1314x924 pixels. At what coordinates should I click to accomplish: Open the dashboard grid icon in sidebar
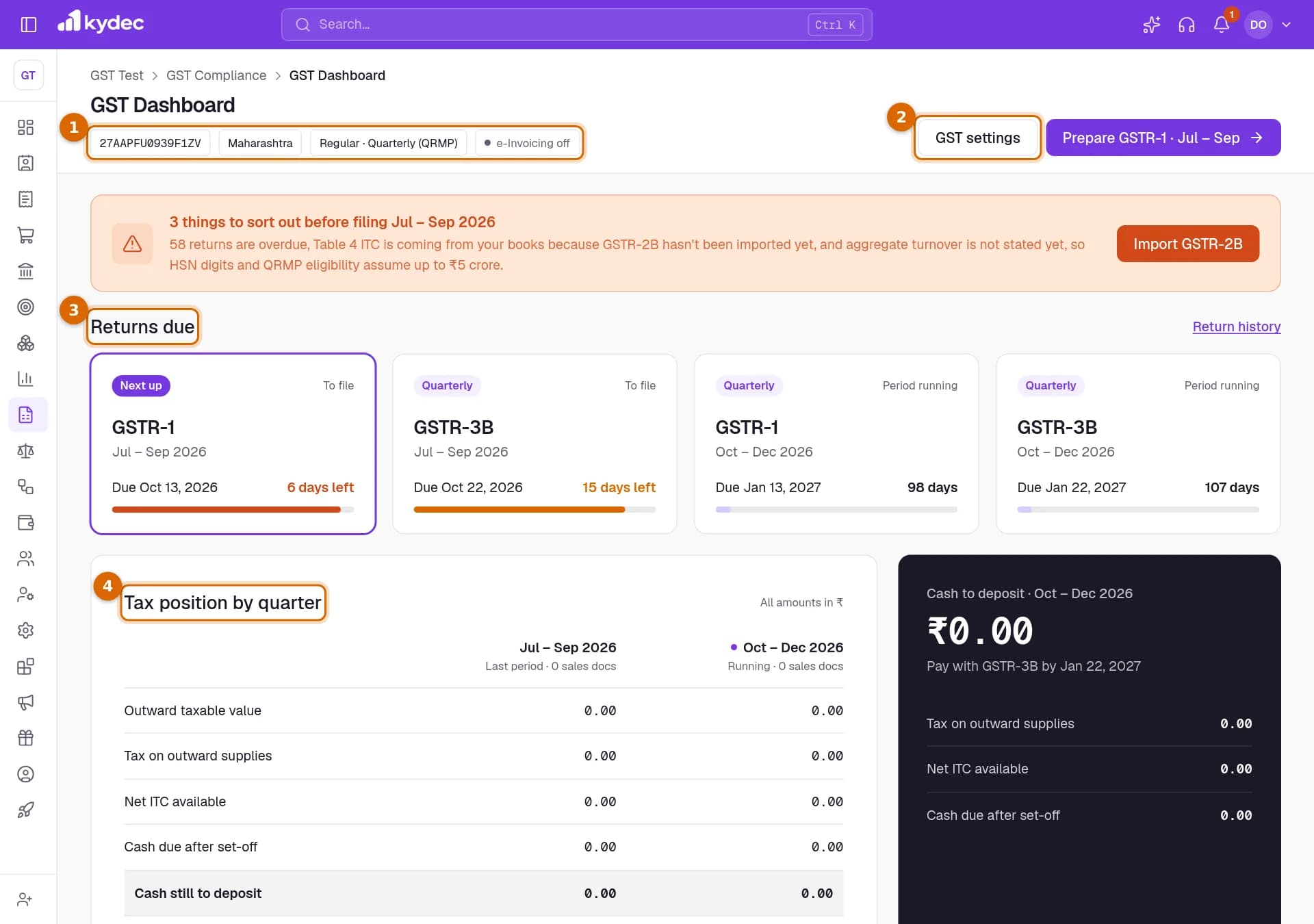[25, 127]
